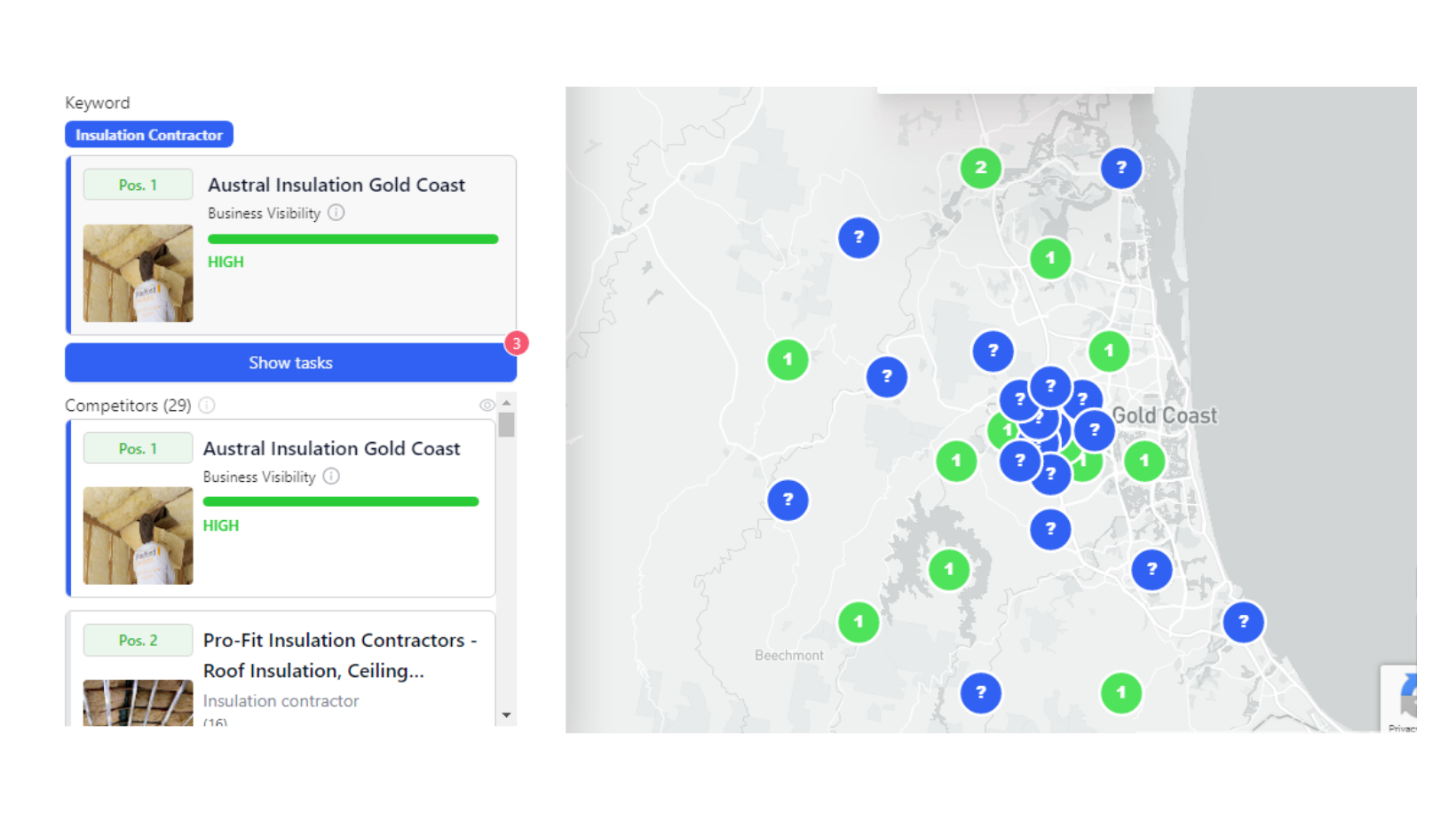Click the Beechmont label on the map
Screen dimensions: 1456x820
[788, 656]
